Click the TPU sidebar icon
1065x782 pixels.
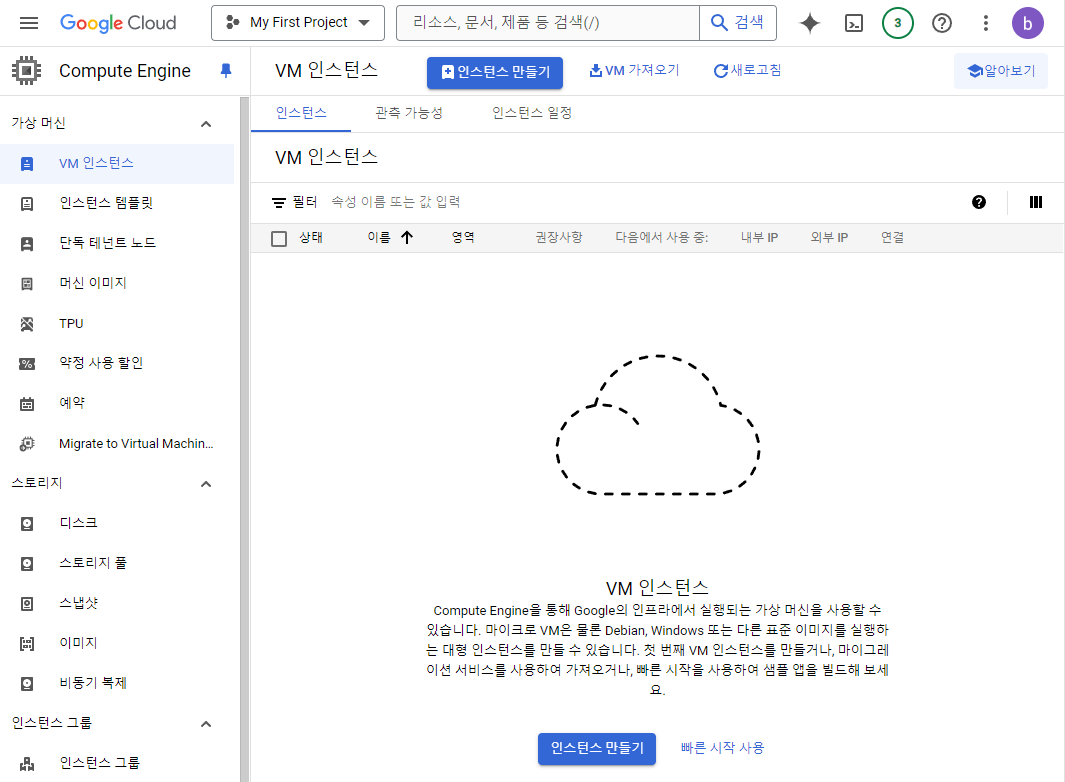tap(26, 324)
